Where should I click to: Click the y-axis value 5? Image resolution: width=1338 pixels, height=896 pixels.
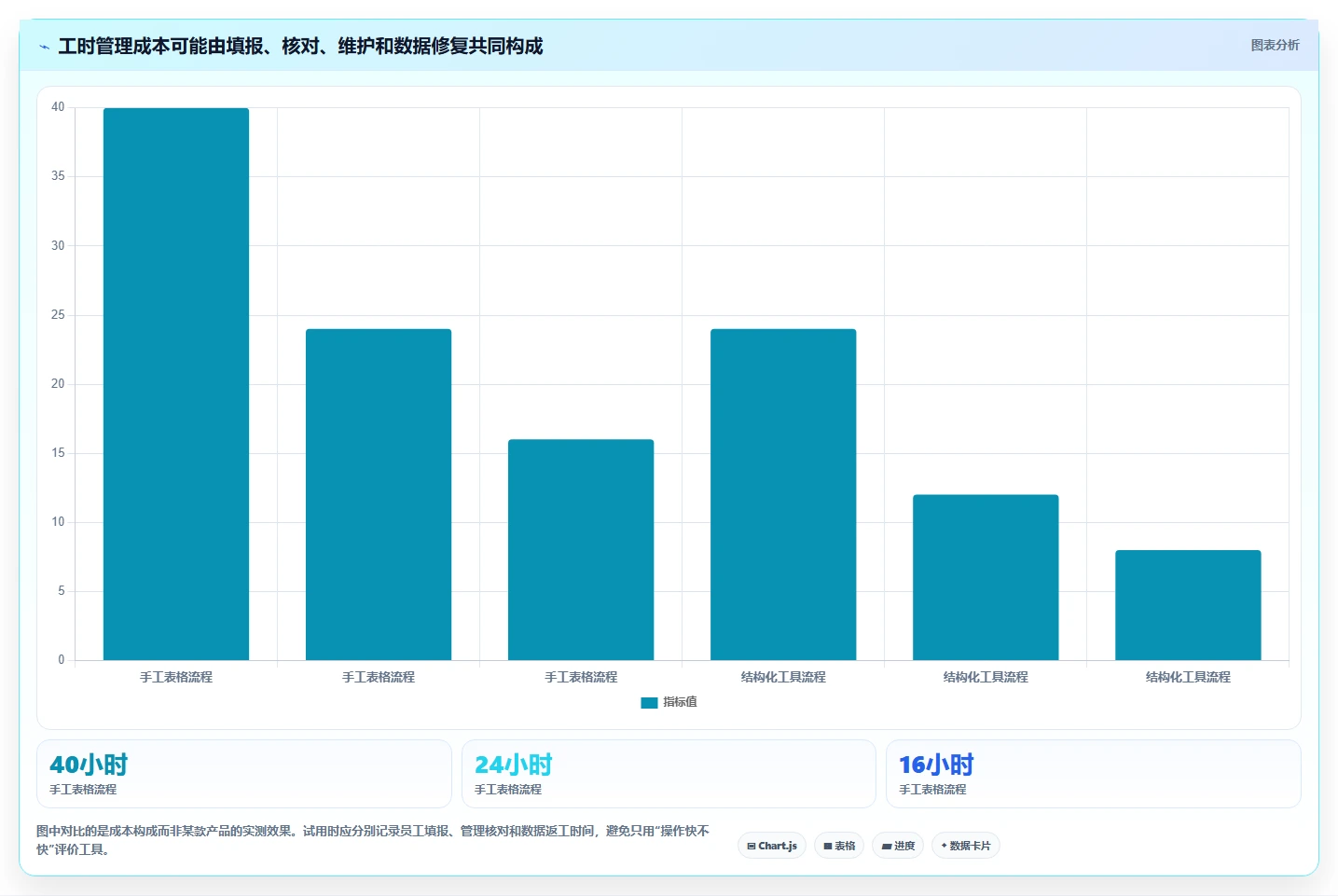point(62,591)
